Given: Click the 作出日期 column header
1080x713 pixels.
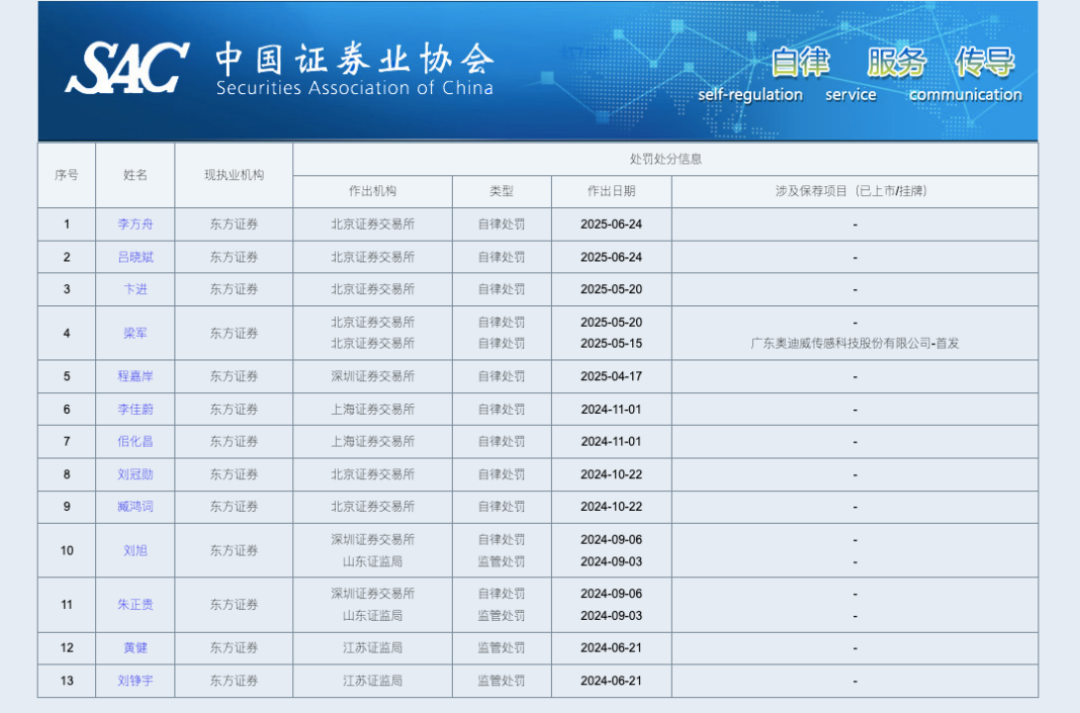Looking at the screenshot, I should coord(611,191).
